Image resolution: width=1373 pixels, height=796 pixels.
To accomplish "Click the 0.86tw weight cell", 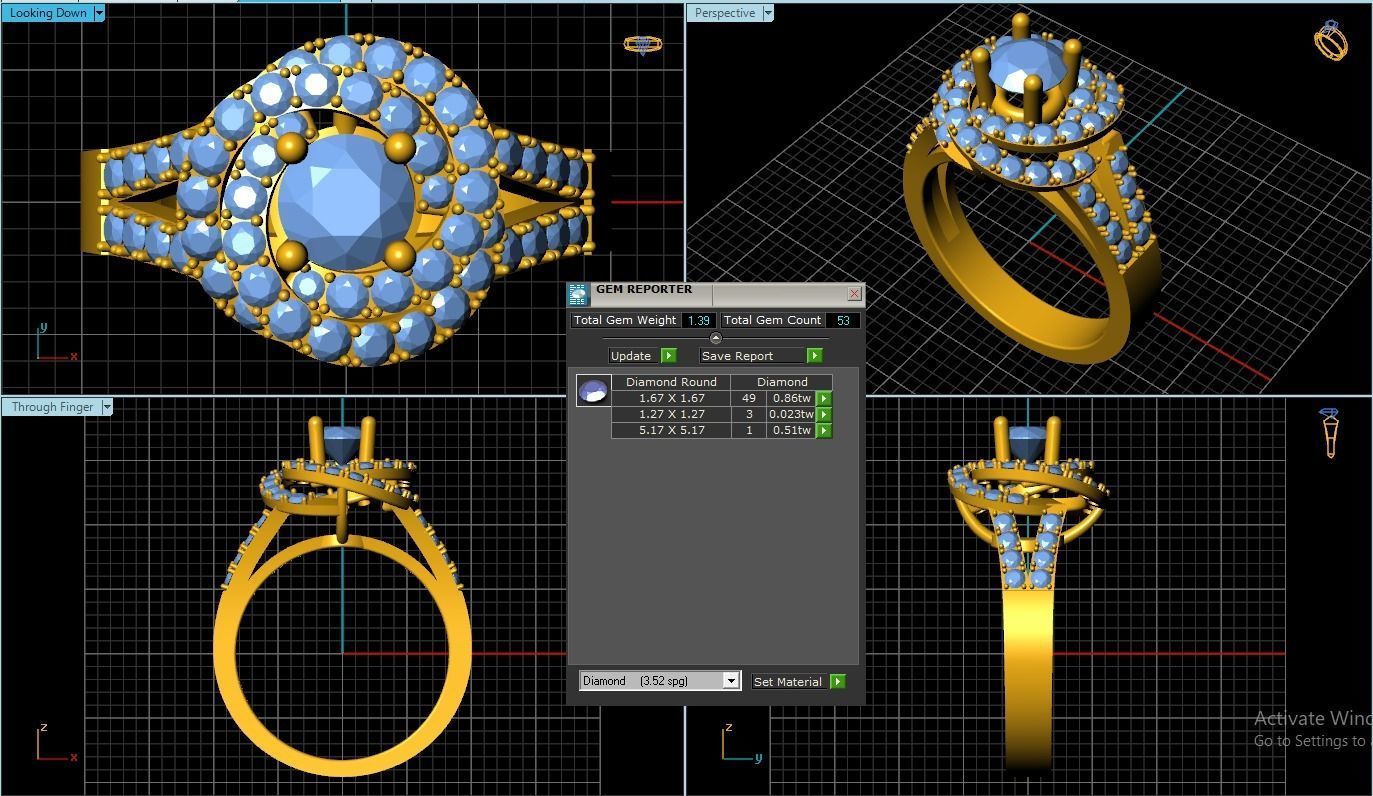I will pyautogui.click(x=792, y=398).
